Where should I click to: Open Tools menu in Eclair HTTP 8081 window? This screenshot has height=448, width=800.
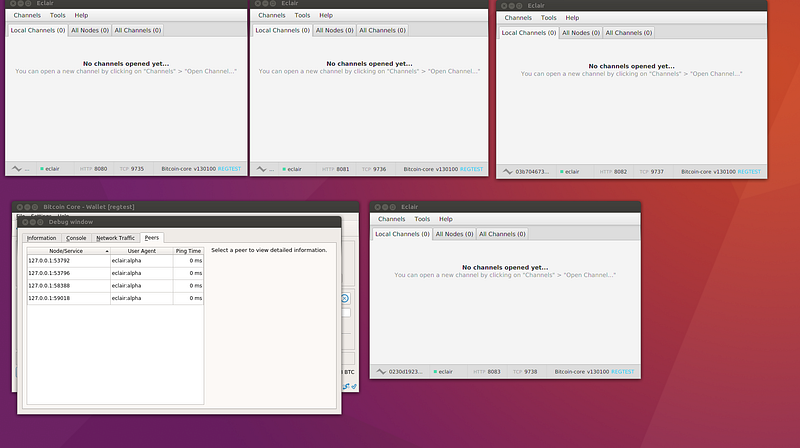[302, 15]
